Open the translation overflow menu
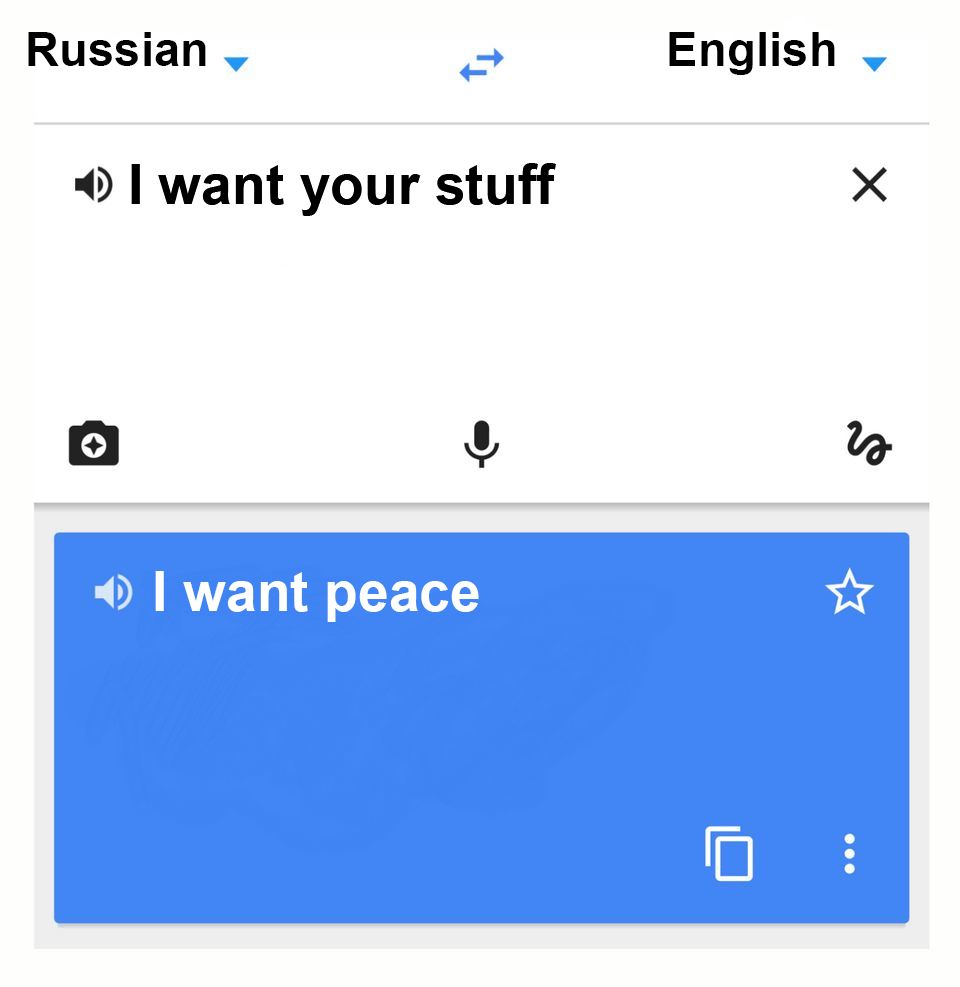Viewport: 960px width, 987px height. (849, 854)
